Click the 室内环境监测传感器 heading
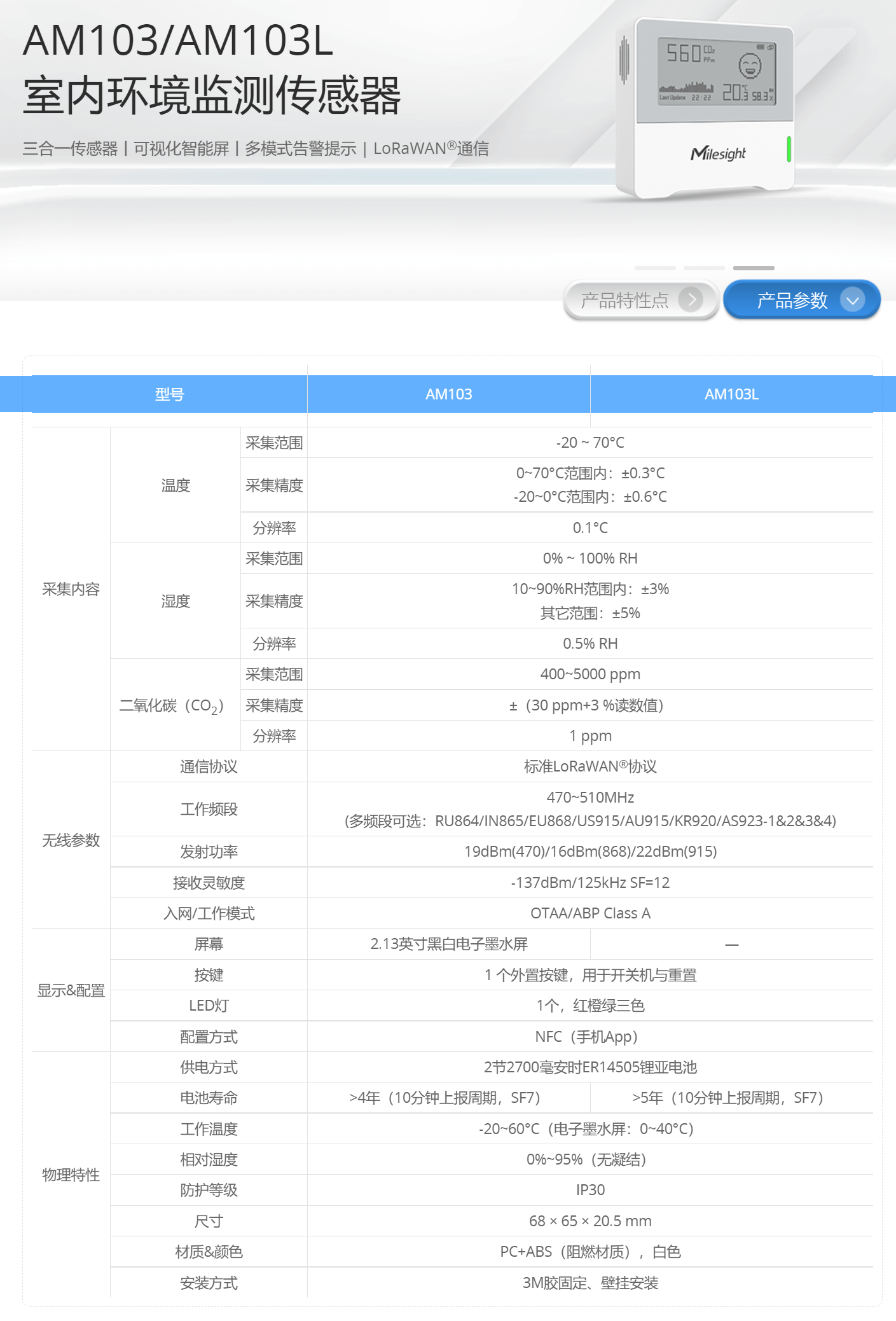 (212, 95)
